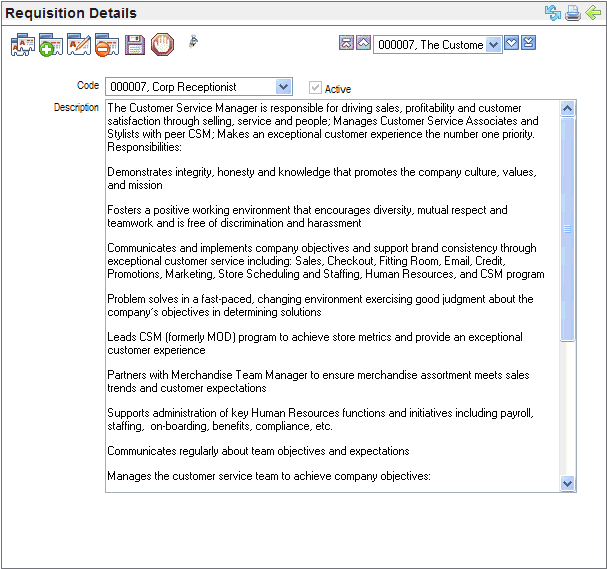Viewport: 607px width, 569px height.
Task: Delete the current requisition record
Action: coord(107,45)
